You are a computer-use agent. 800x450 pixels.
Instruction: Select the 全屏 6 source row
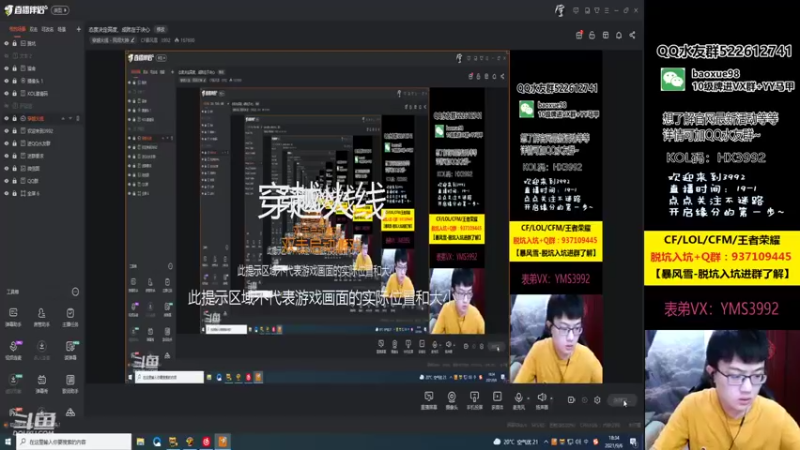[x=42, y=193]
